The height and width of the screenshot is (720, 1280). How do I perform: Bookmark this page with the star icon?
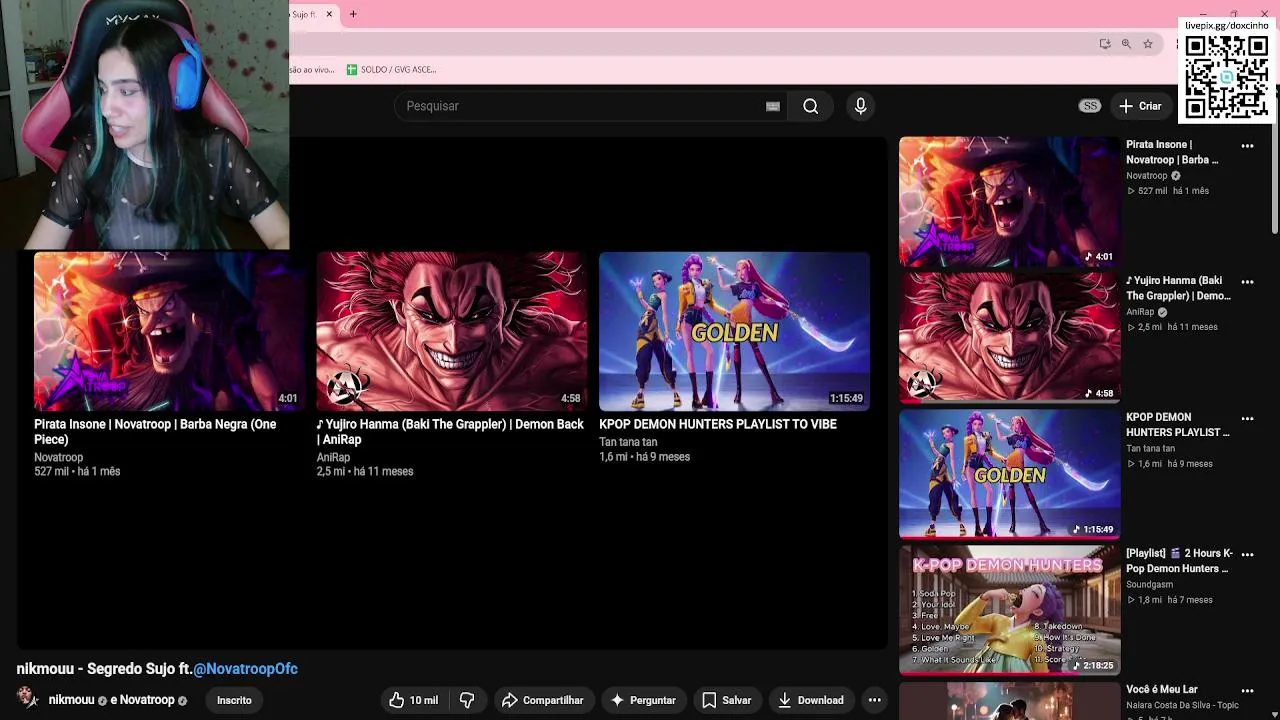[1148, 44]
